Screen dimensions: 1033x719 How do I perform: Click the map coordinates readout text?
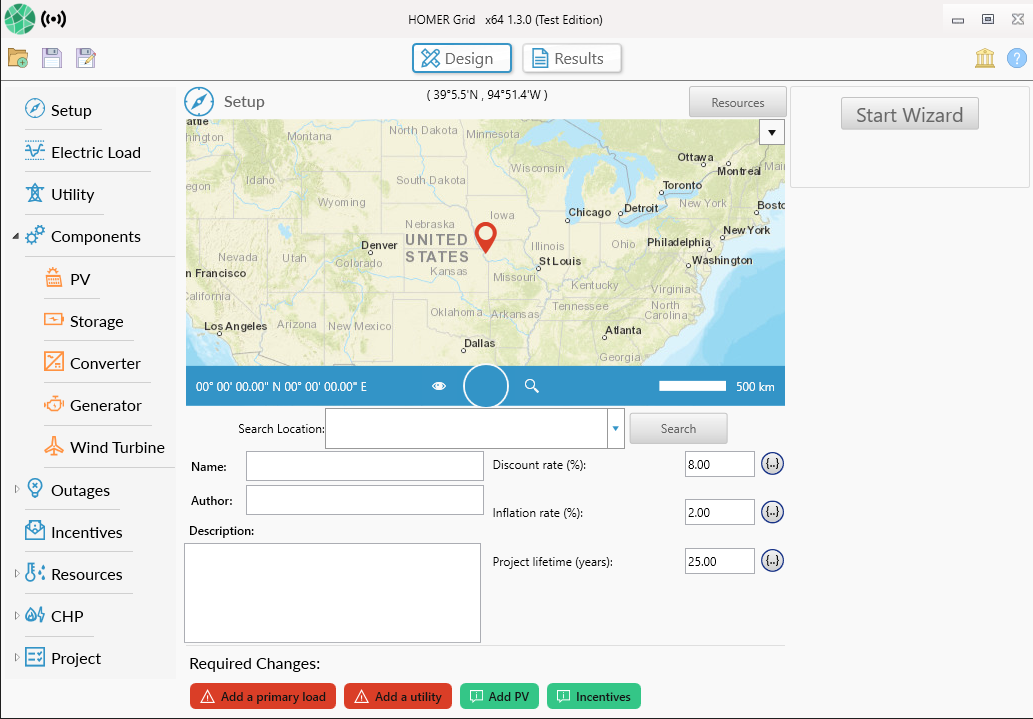[281, 386]
